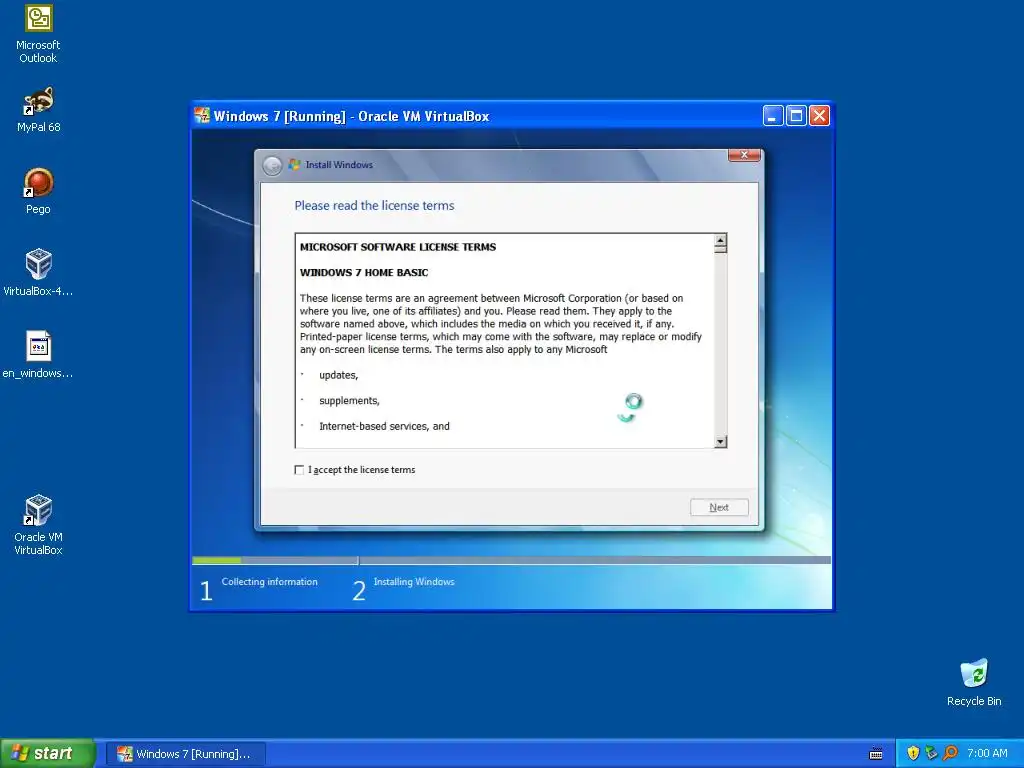Click the VirtualBox window title bar icon
Screen dimensions: 1024x768
click(202, 116)
